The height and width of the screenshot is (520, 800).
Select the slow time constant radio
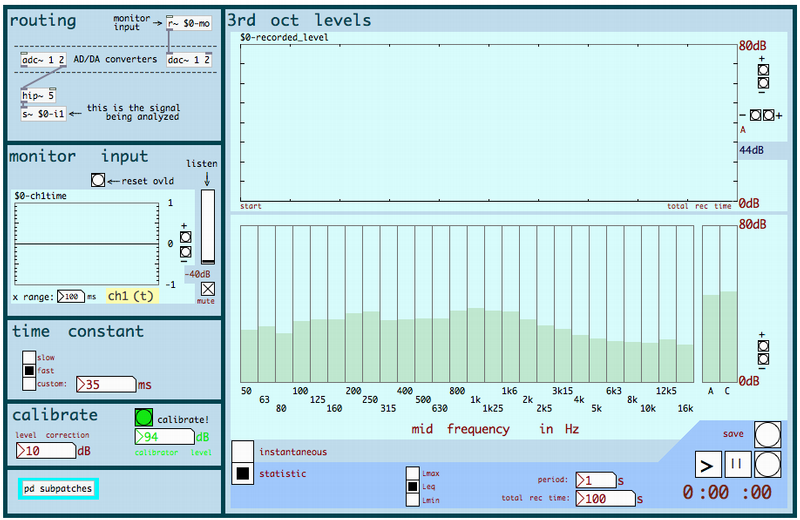[x=29, y=357]
